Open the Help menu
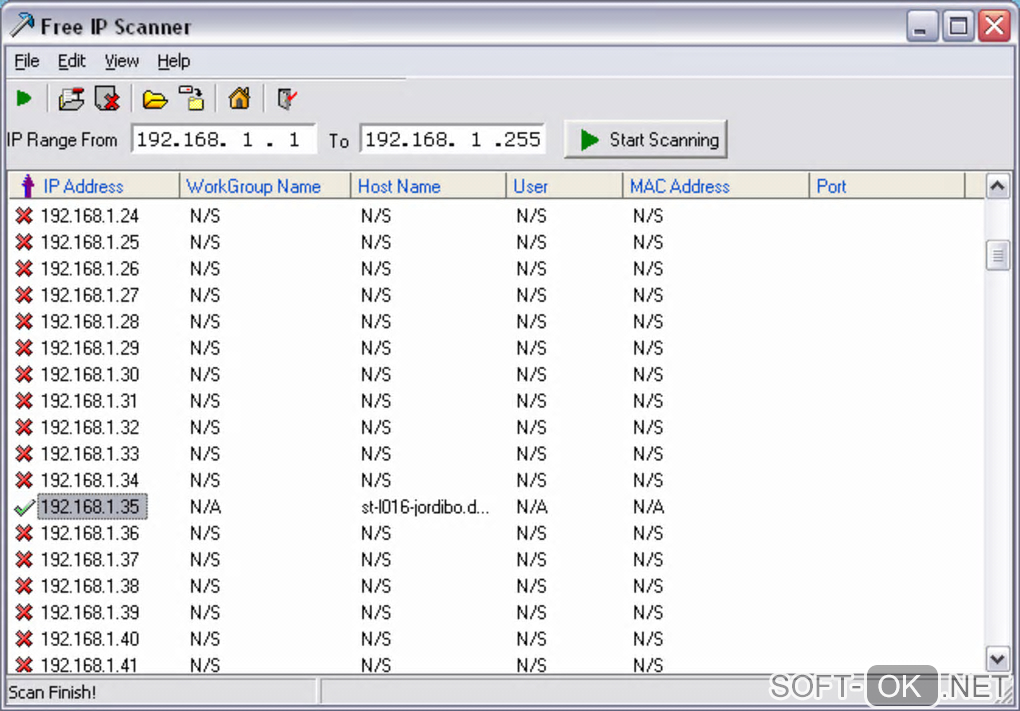The width and height of the screenshot is (1020, 711). 174,61
